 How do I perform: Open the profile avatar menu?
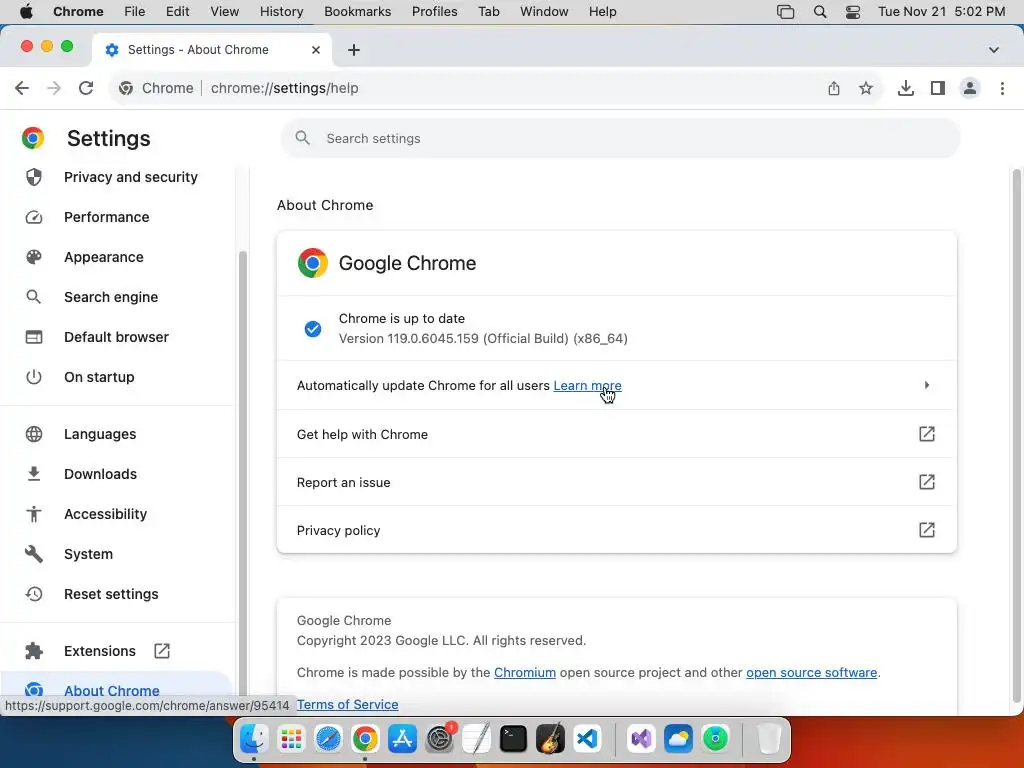coord(970,88)
